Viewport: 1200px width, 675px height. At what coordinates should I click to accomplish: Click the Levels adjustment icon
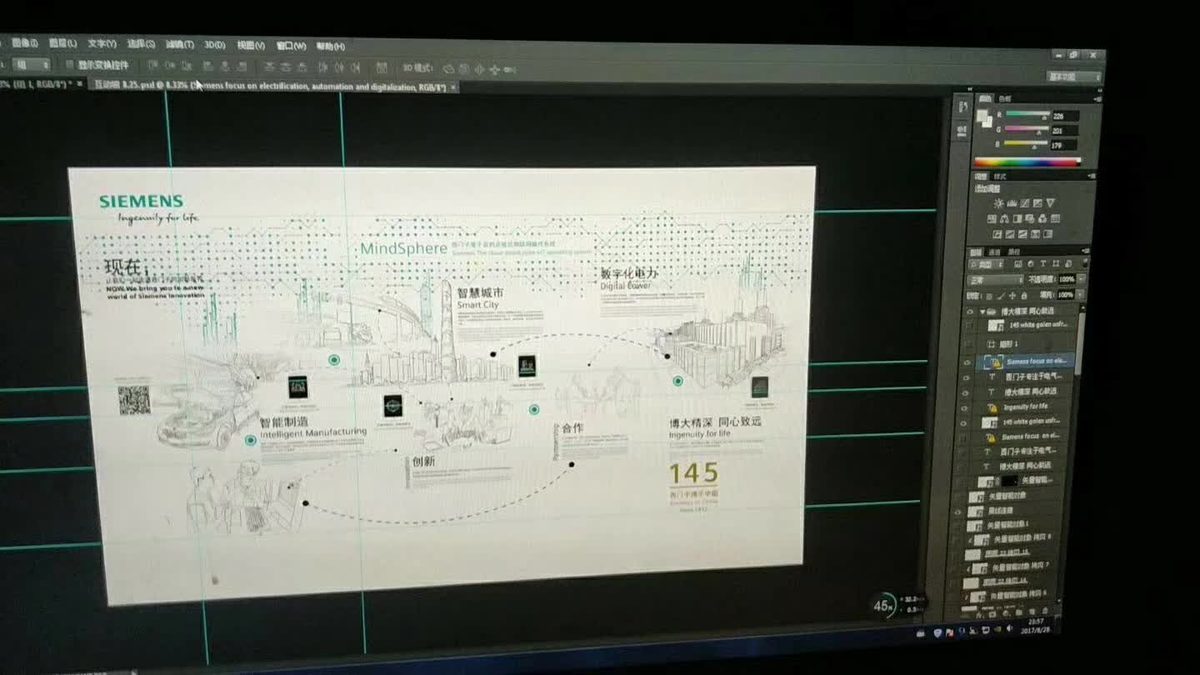coord(1011,203)
